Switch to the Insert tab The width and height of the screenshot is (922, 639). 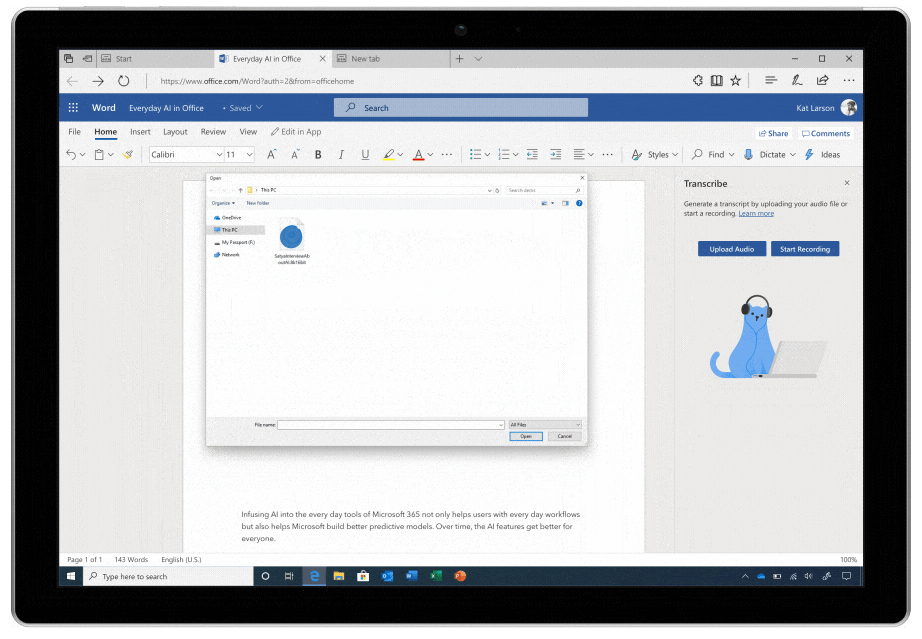(141, 132)
